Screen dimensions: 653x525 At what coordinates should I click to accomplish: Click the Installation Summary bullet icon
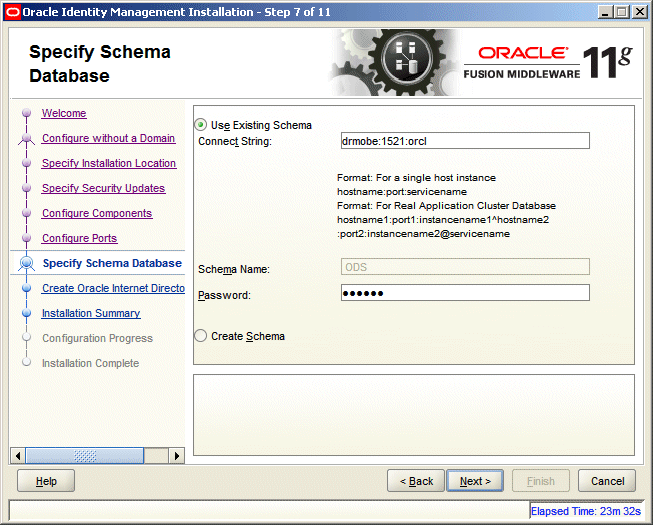tap(27, 313)
